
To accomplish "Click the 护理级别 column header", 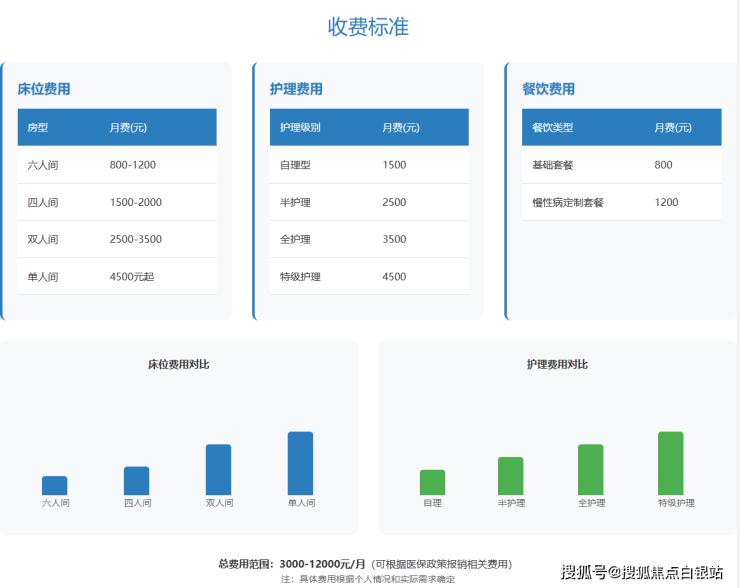I will [300, 128].
